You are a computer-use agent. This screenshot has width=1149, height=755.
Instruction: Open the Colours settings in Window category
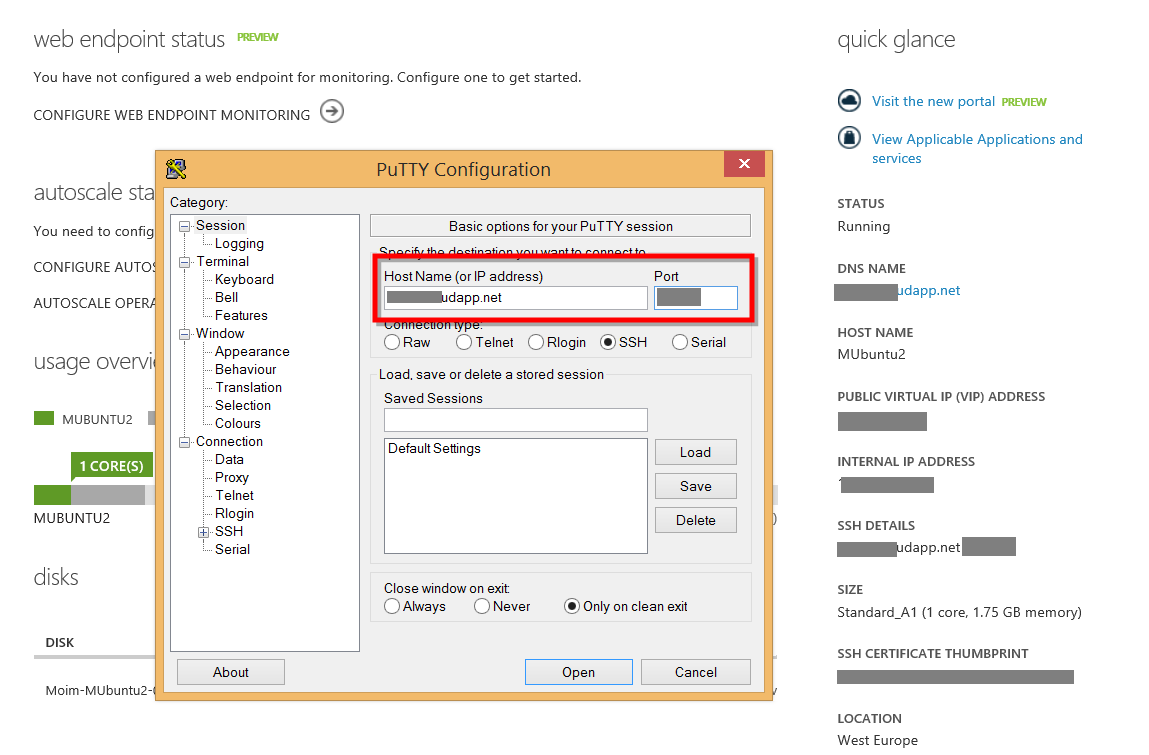(x=237, y=423)
